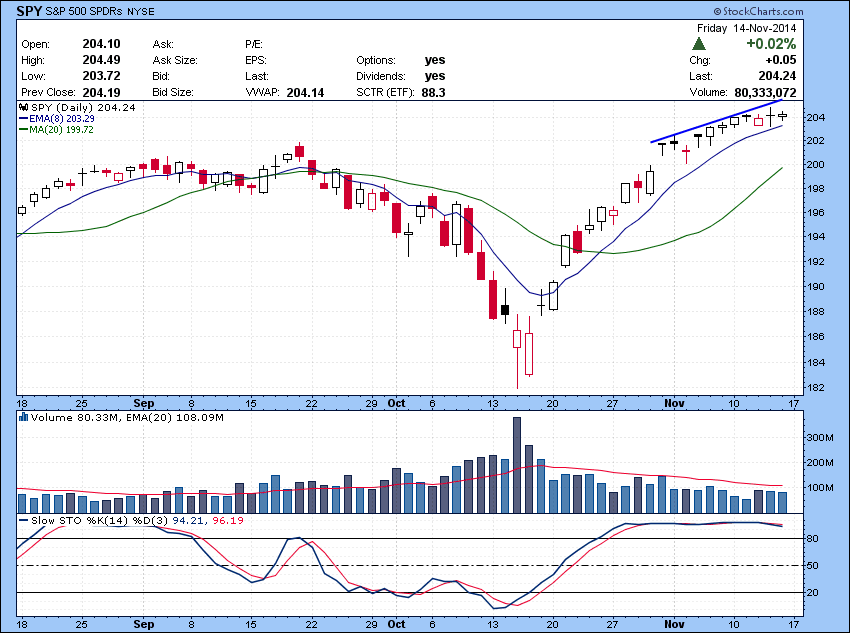Click the candlestick icon beside SPY (Daily)

point(24,107)
